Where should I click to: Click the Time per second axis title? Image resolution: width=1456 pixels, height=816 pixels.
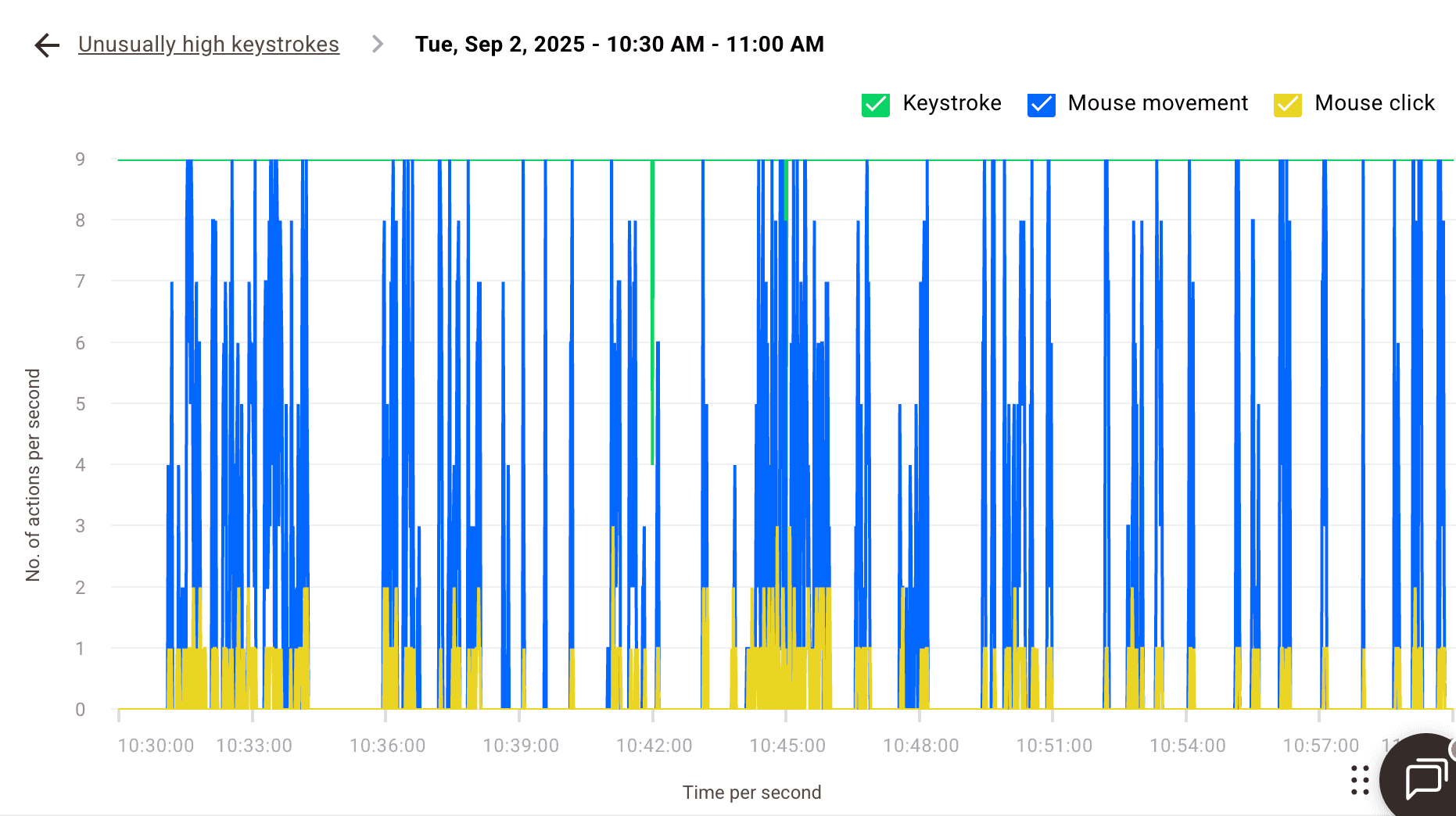coord(752,793)
